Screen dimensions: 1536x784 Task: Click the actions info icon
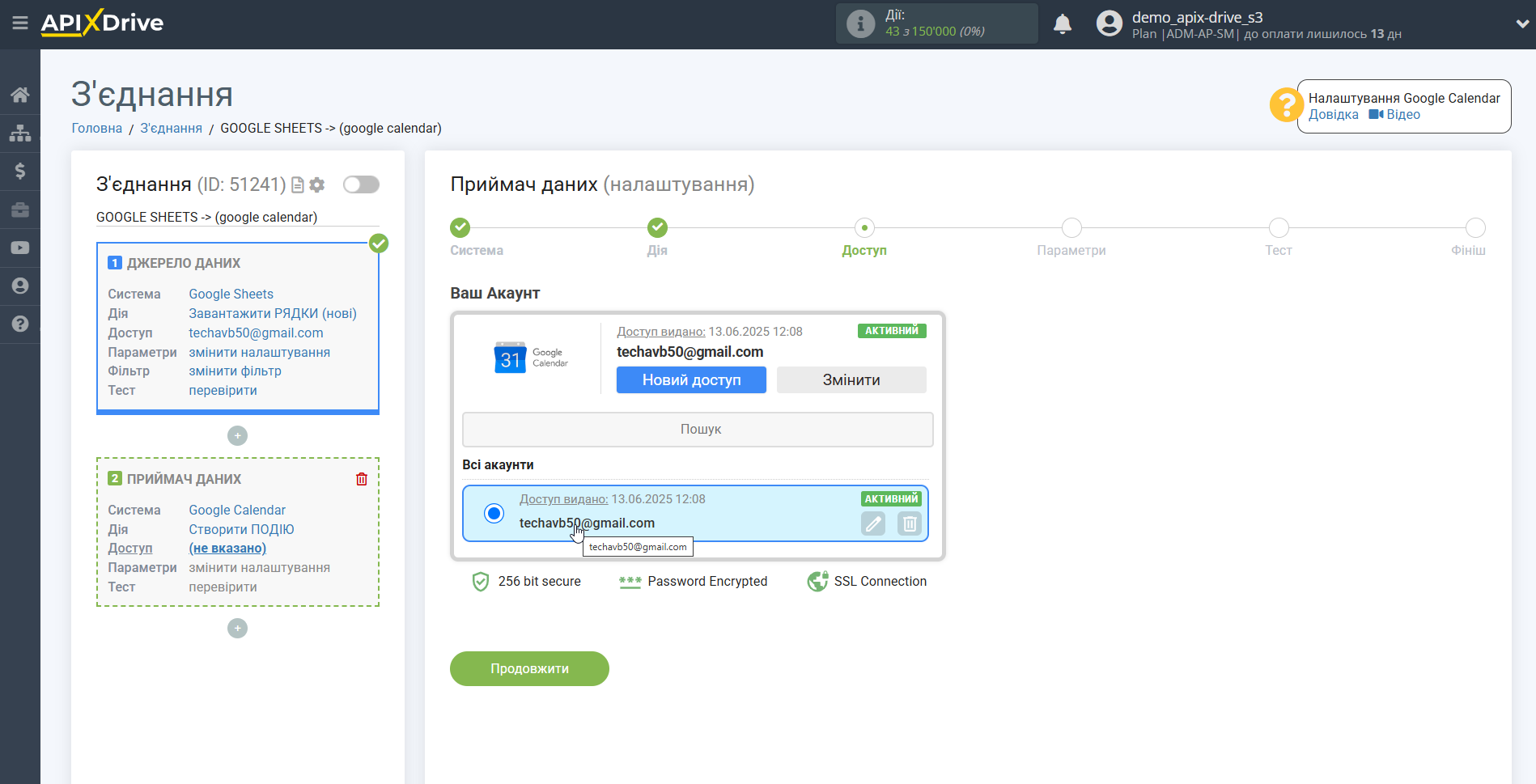tap(860, 23)
